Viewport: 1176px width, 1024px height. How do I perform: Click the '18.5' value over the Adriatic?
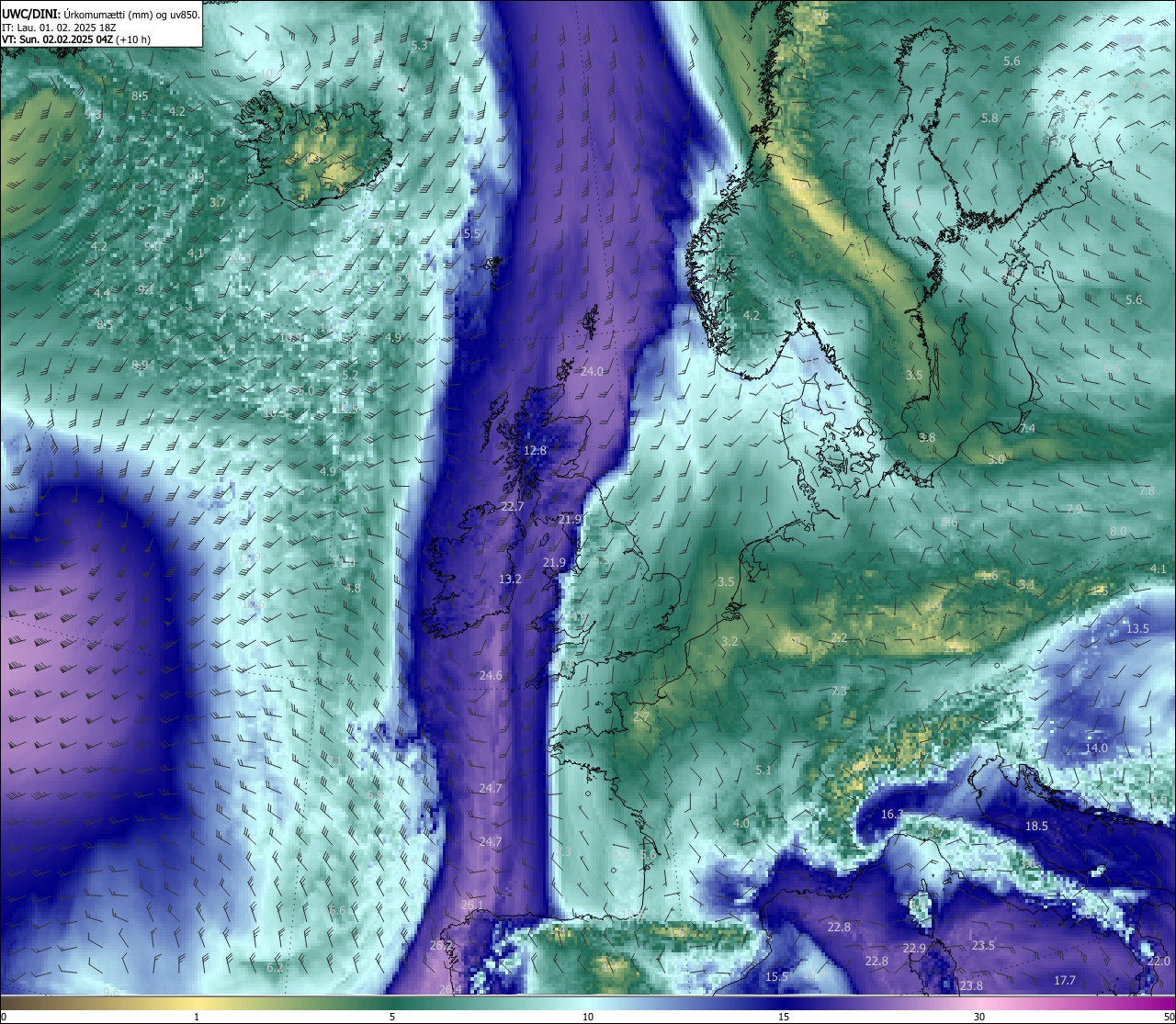[1036, 826]
